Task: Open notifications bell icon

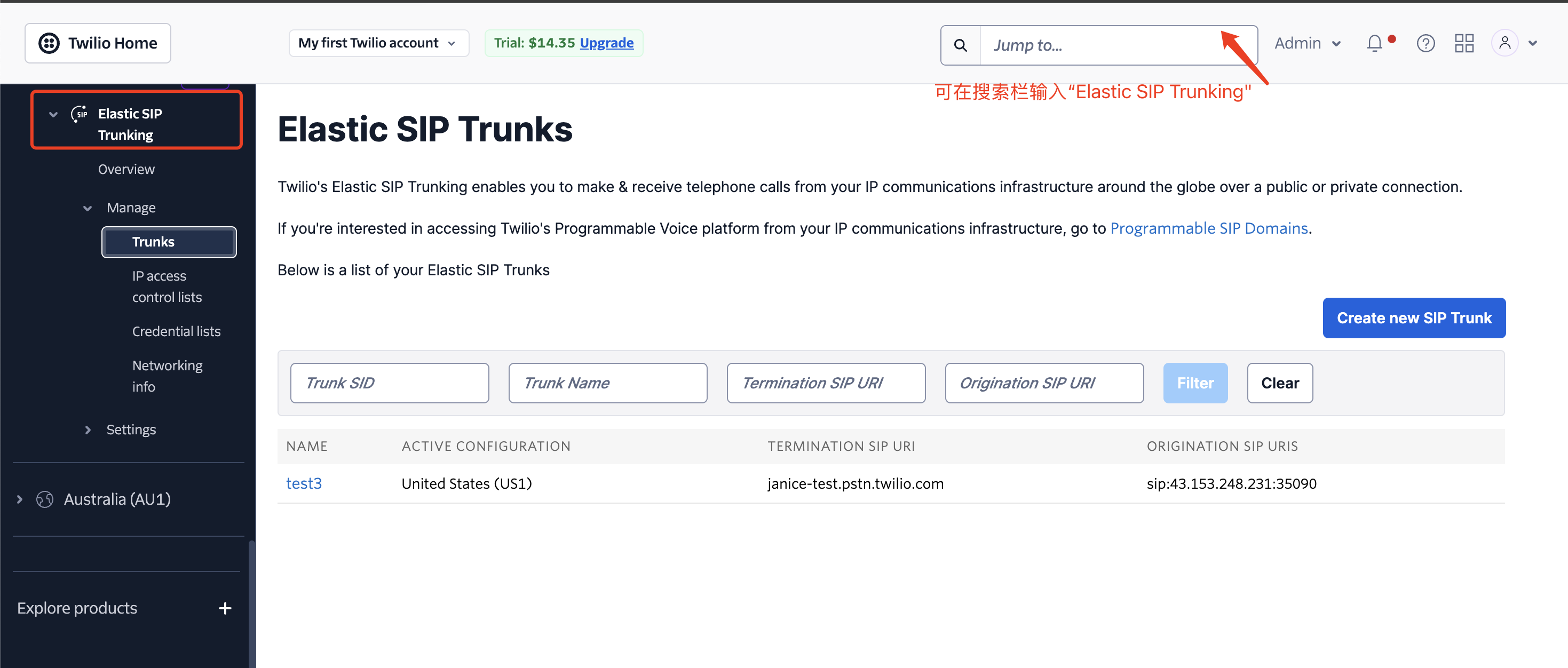Action: pyautogui.click(x=1374, y=43)
